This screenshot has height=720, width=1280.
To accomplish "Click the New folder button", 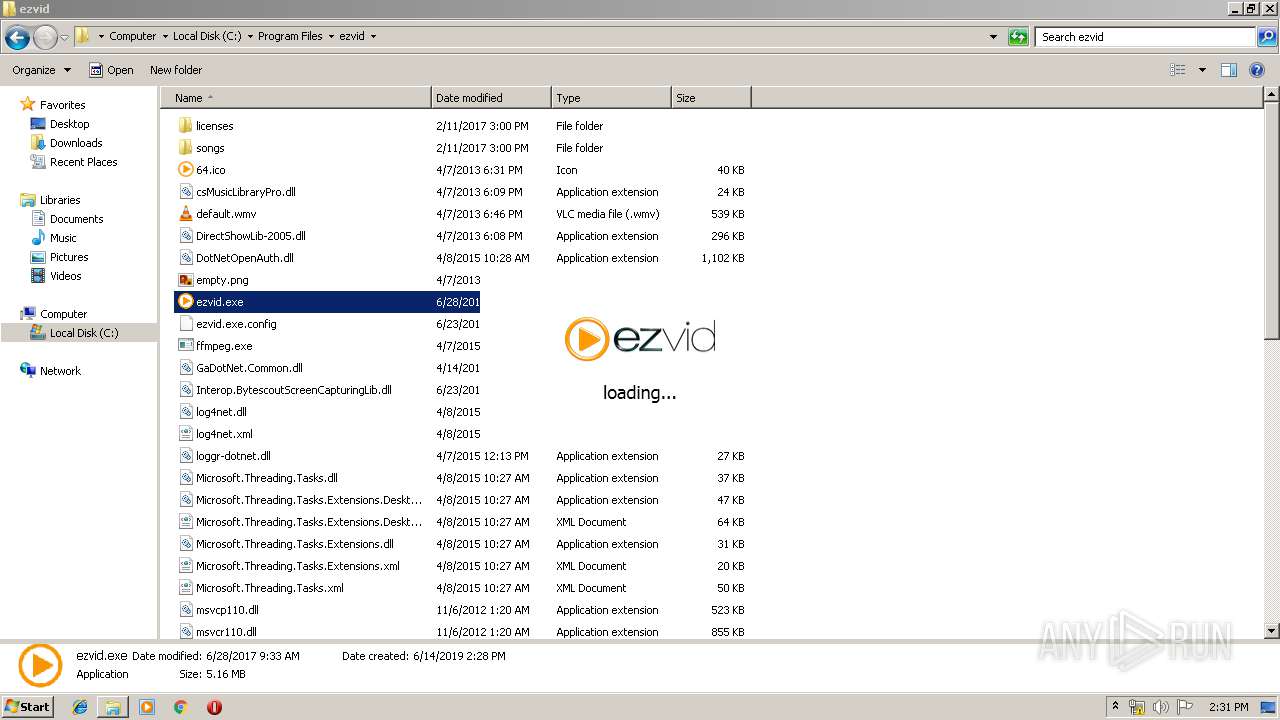I will pos(176,70).
